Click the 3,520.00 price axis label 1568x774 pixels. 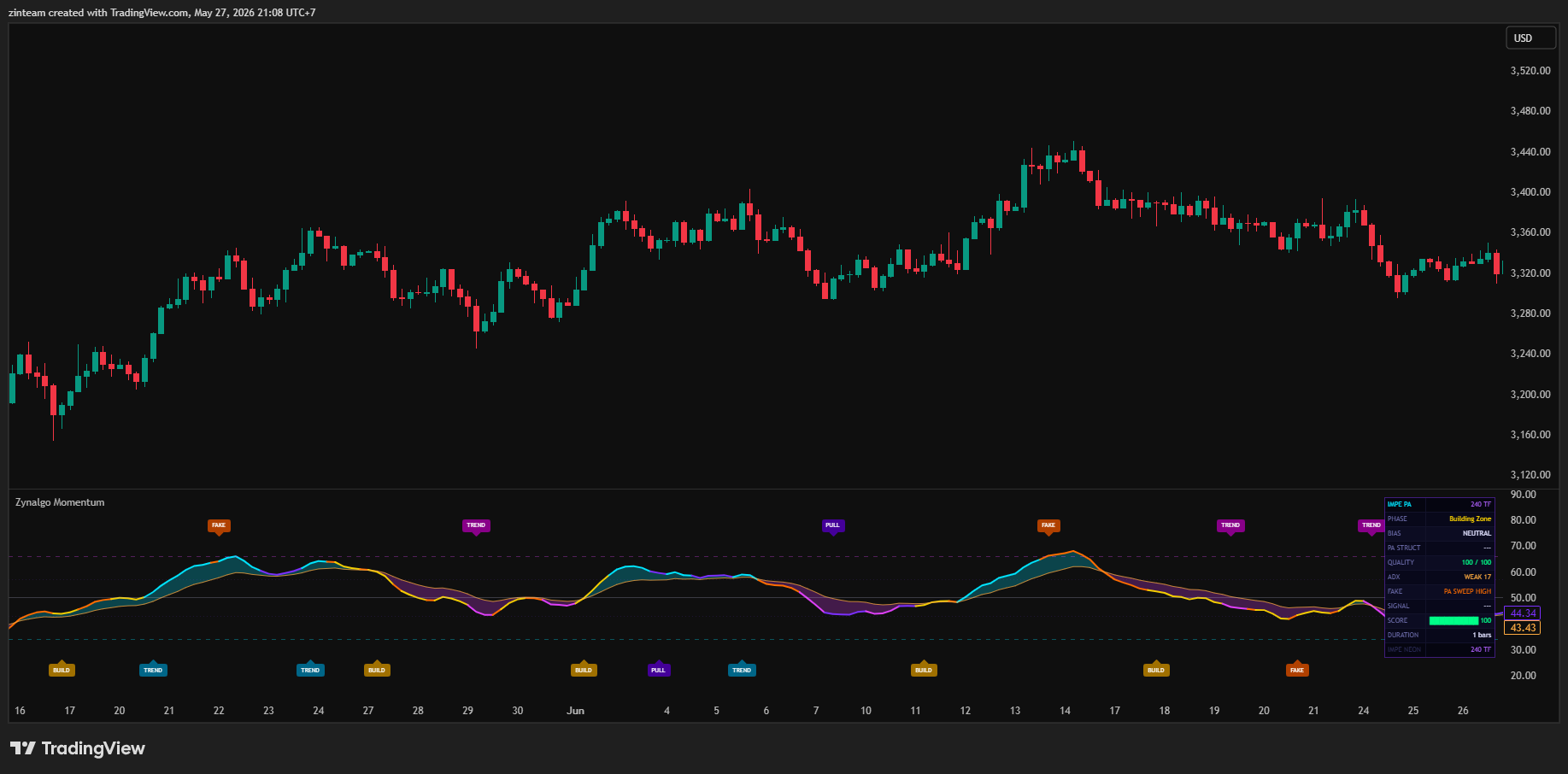click(1530, 71)
